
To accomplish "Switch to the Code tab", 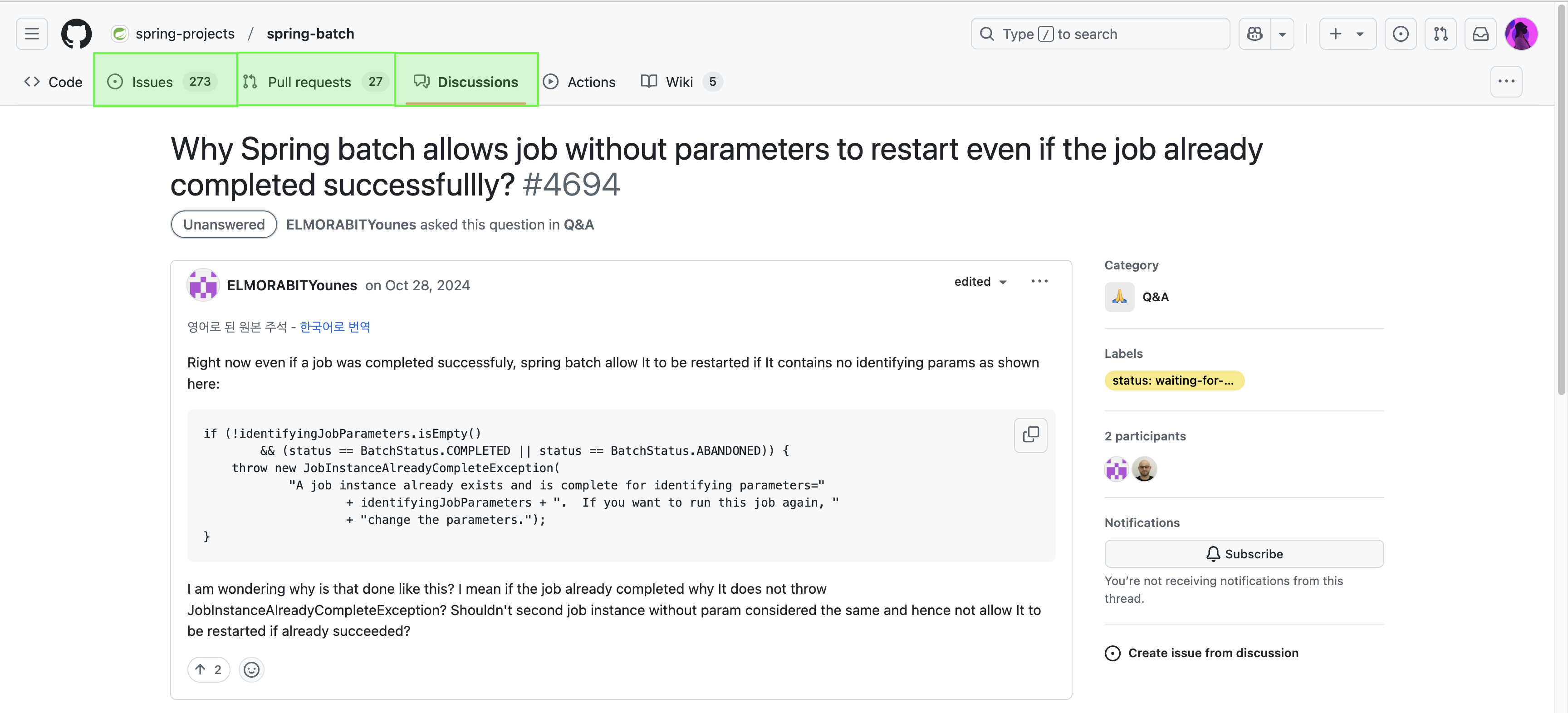I will pos(54,82).
